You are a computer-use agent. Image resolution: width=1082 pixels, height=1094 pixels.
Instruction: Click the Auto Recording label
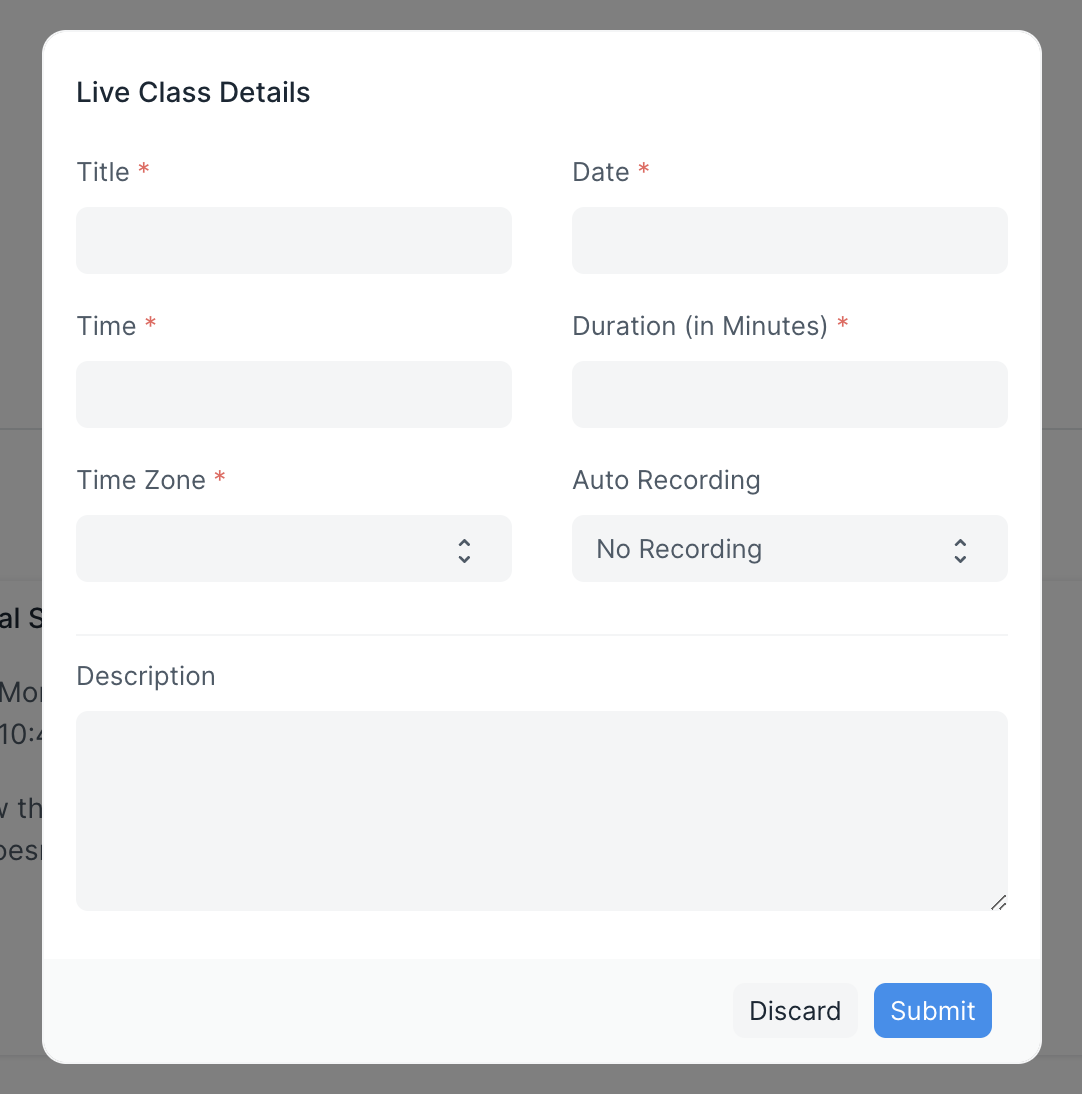click(x=666, y=480)
